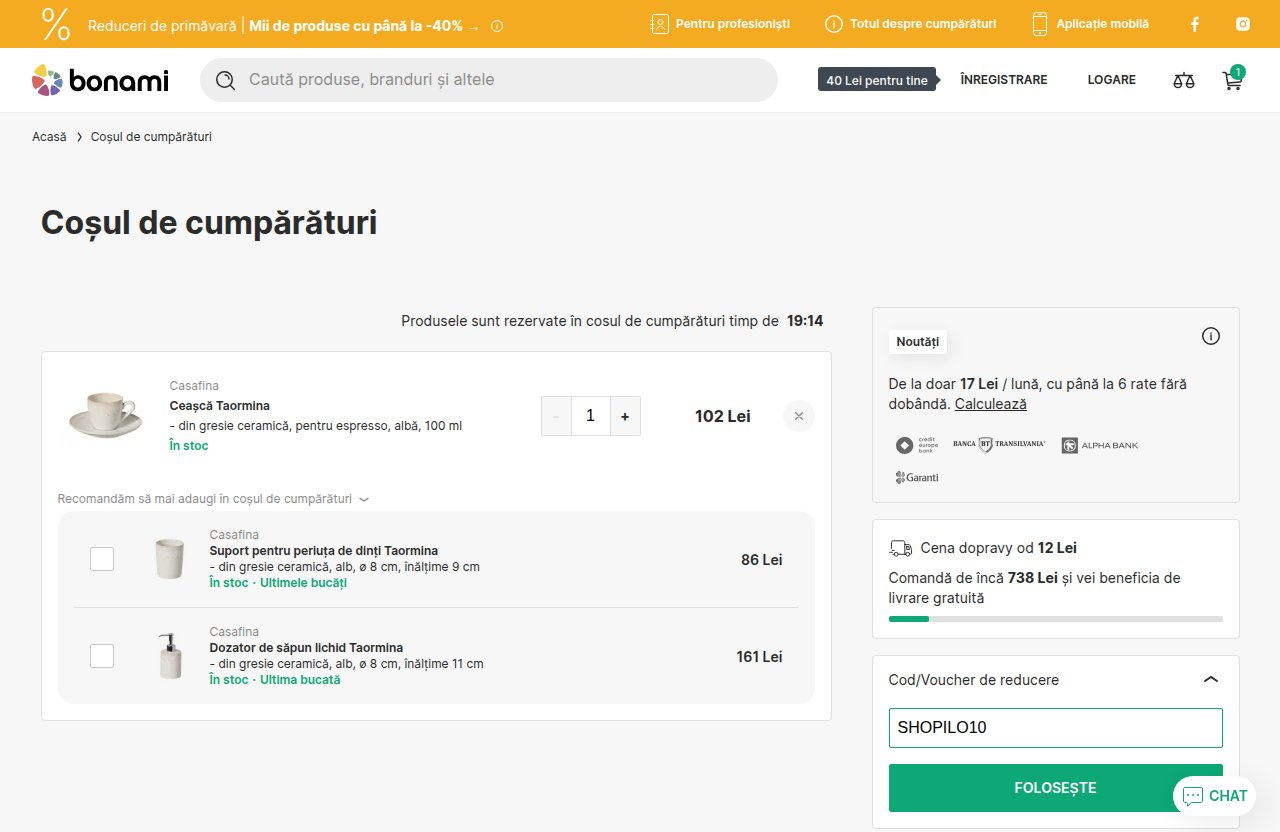Click the Calculează installment link
Image resolution: width=1280 pixels, height=832 pixels.
point(990,404)
